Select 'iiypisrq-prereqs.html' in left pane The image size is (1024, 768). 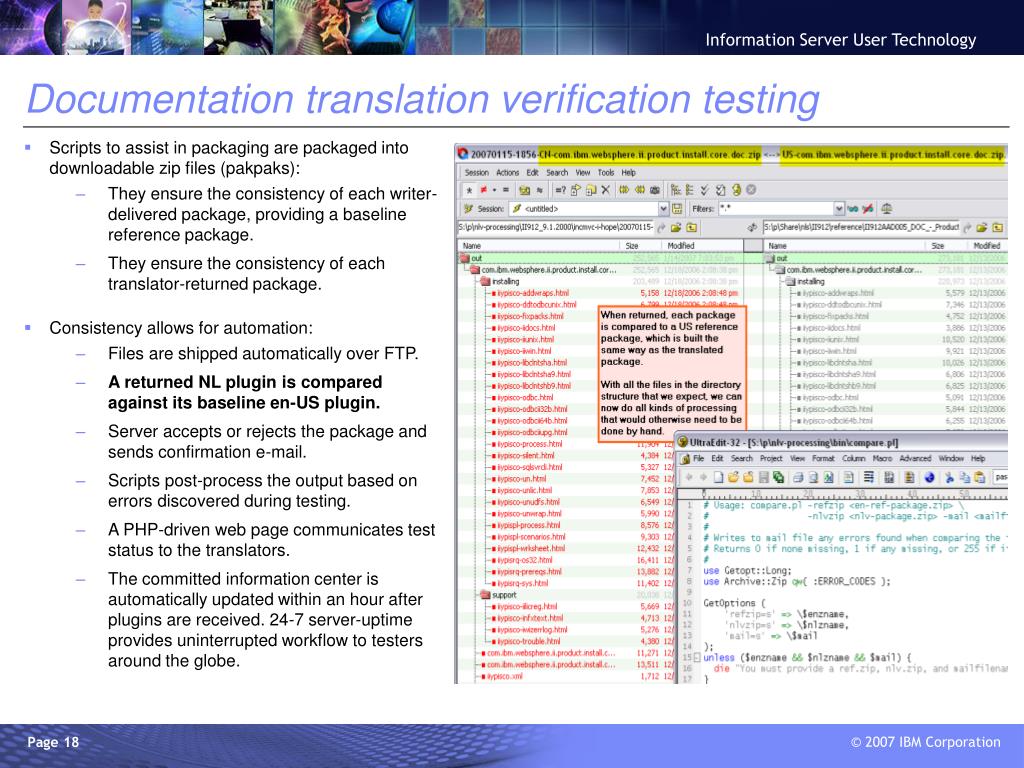pyautogui.click(x=529, y=571)
